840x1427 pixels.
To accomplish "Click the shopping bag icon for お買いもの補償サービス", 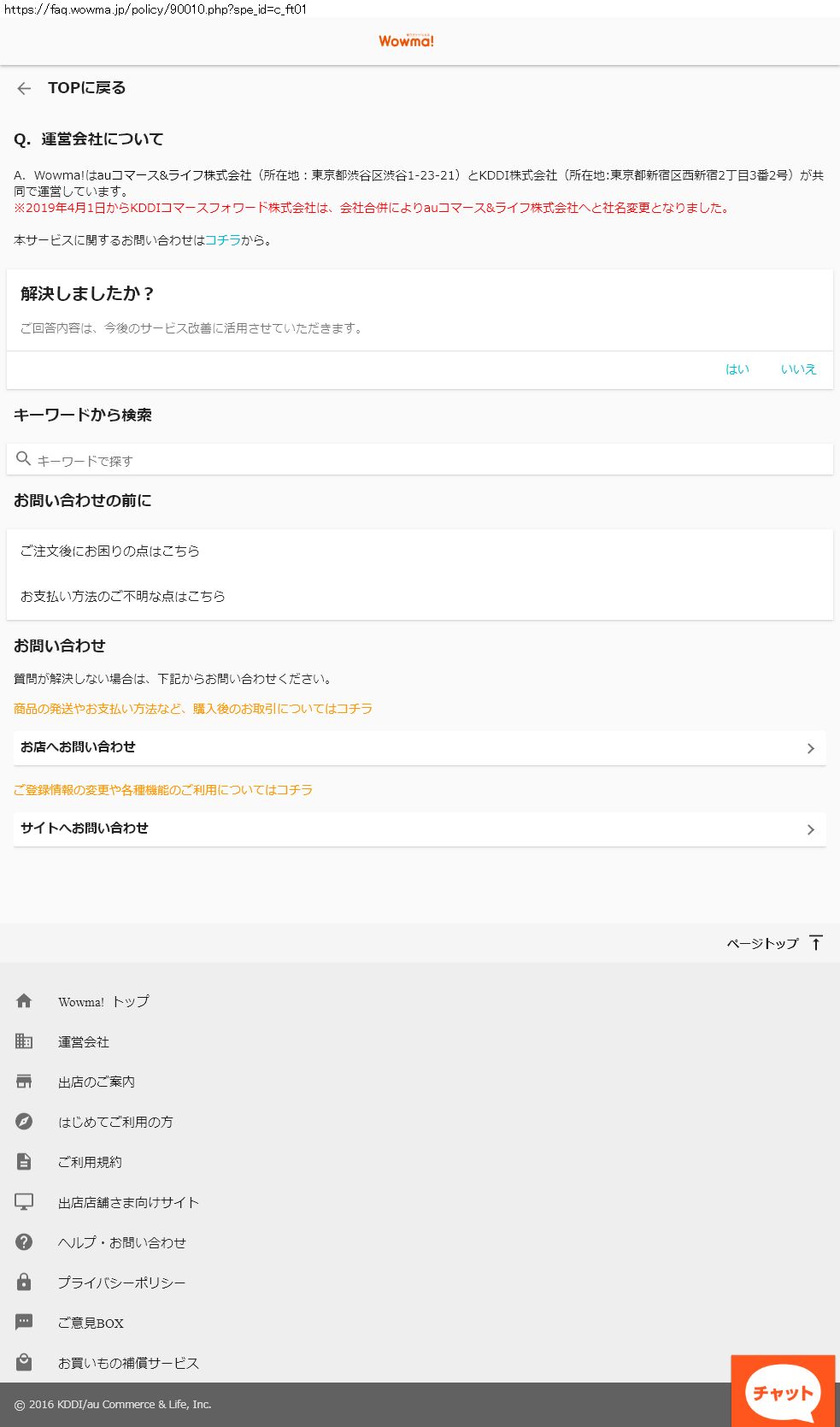I will click(x=24, y=1362).
